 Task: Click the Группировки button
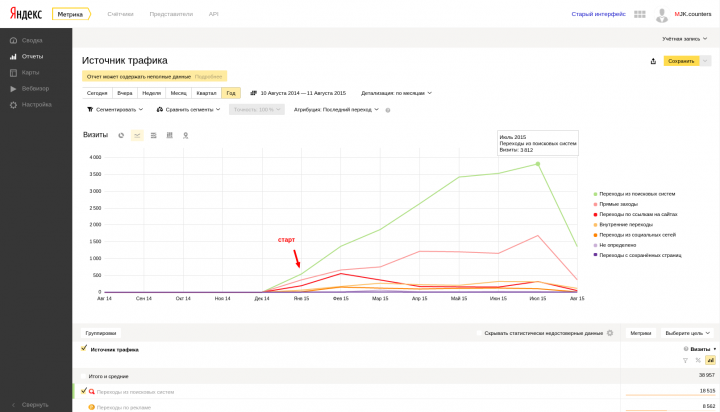pyautogui.click(x=101, y=333)
